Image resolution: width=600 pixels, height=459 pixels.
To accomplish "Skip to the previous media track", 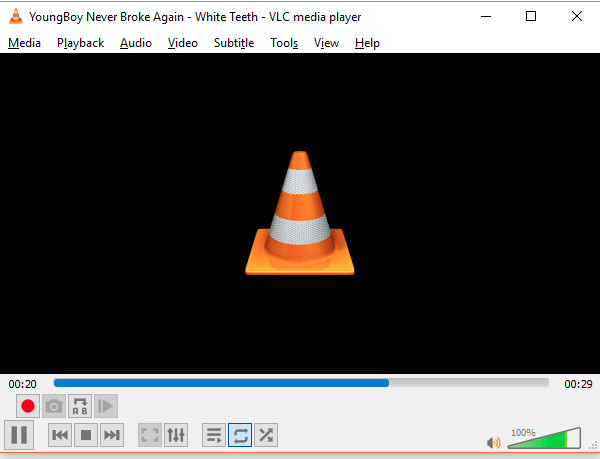I will coord(60,435).
